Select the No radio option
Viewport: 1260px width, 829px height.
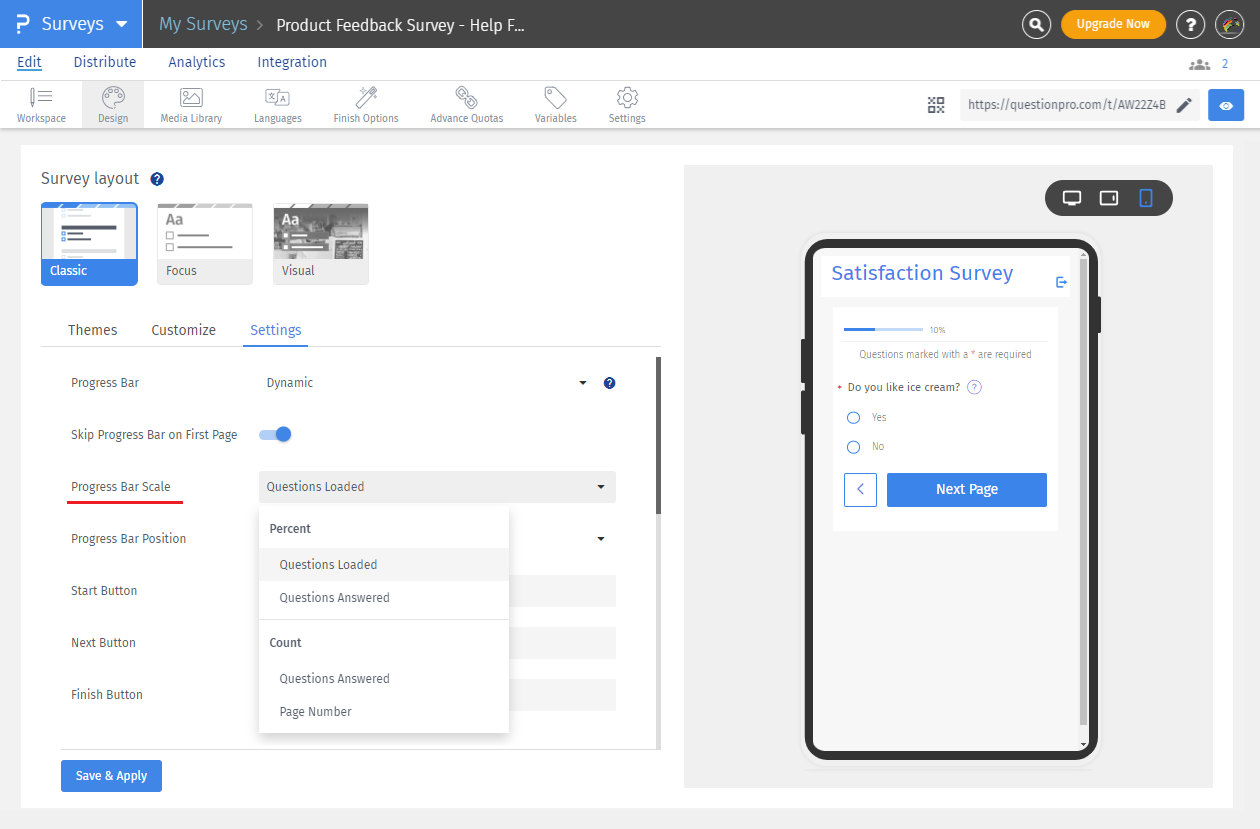pyautogui.click(x=854, y=447)
